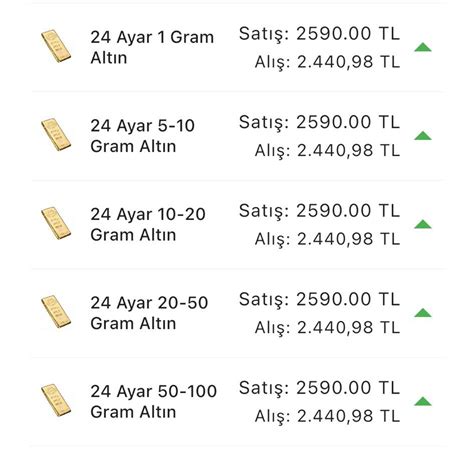Select the 24 Ayar 20-50 Gram Altın label
The width and height of the screenshot is (474, 454).
pyautogui.click(x=149, y=313)
